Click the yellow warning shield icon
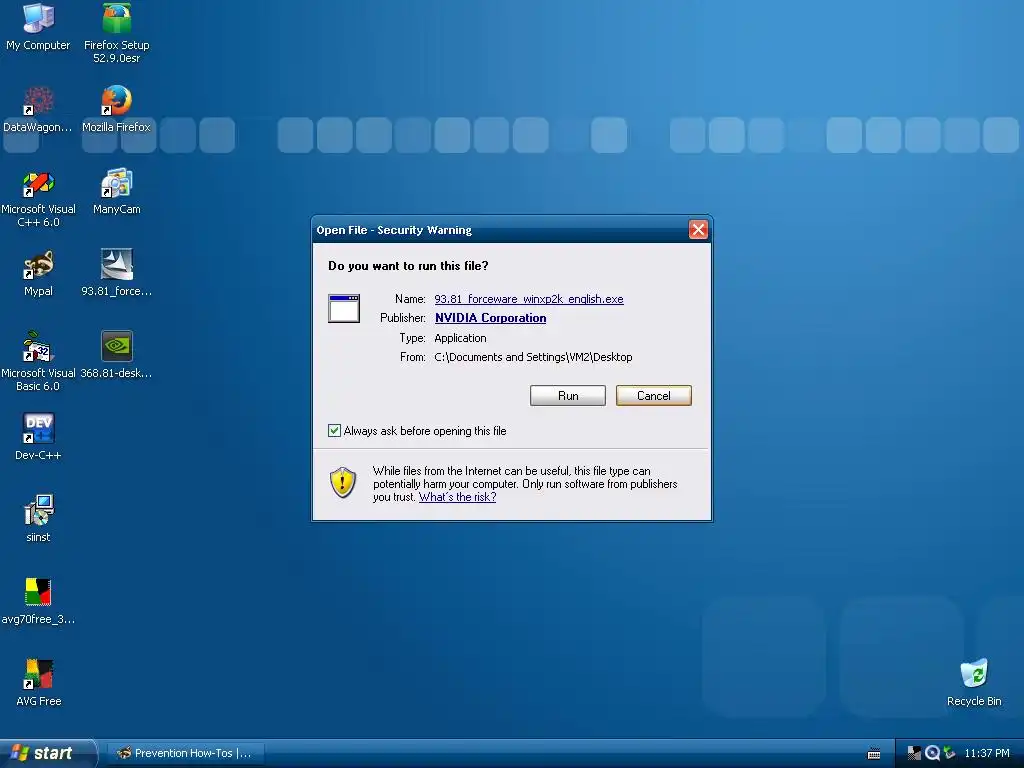This screenshot has width=1024, height=768. [x=343, y=483]
